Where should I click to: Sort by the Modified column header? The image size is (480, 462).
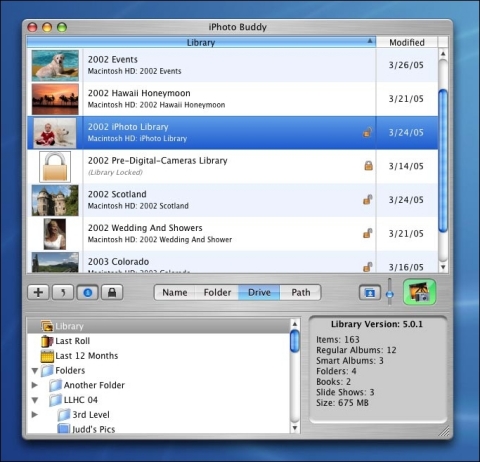click(x=407, y=42)
